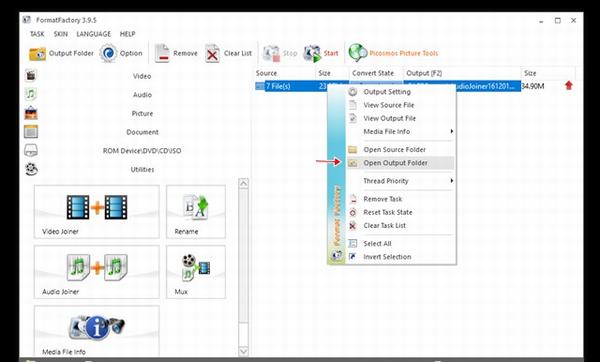This screenshot has height=362, width=600.
Task: Open the Mux utility
Action: tap(196, 272)
